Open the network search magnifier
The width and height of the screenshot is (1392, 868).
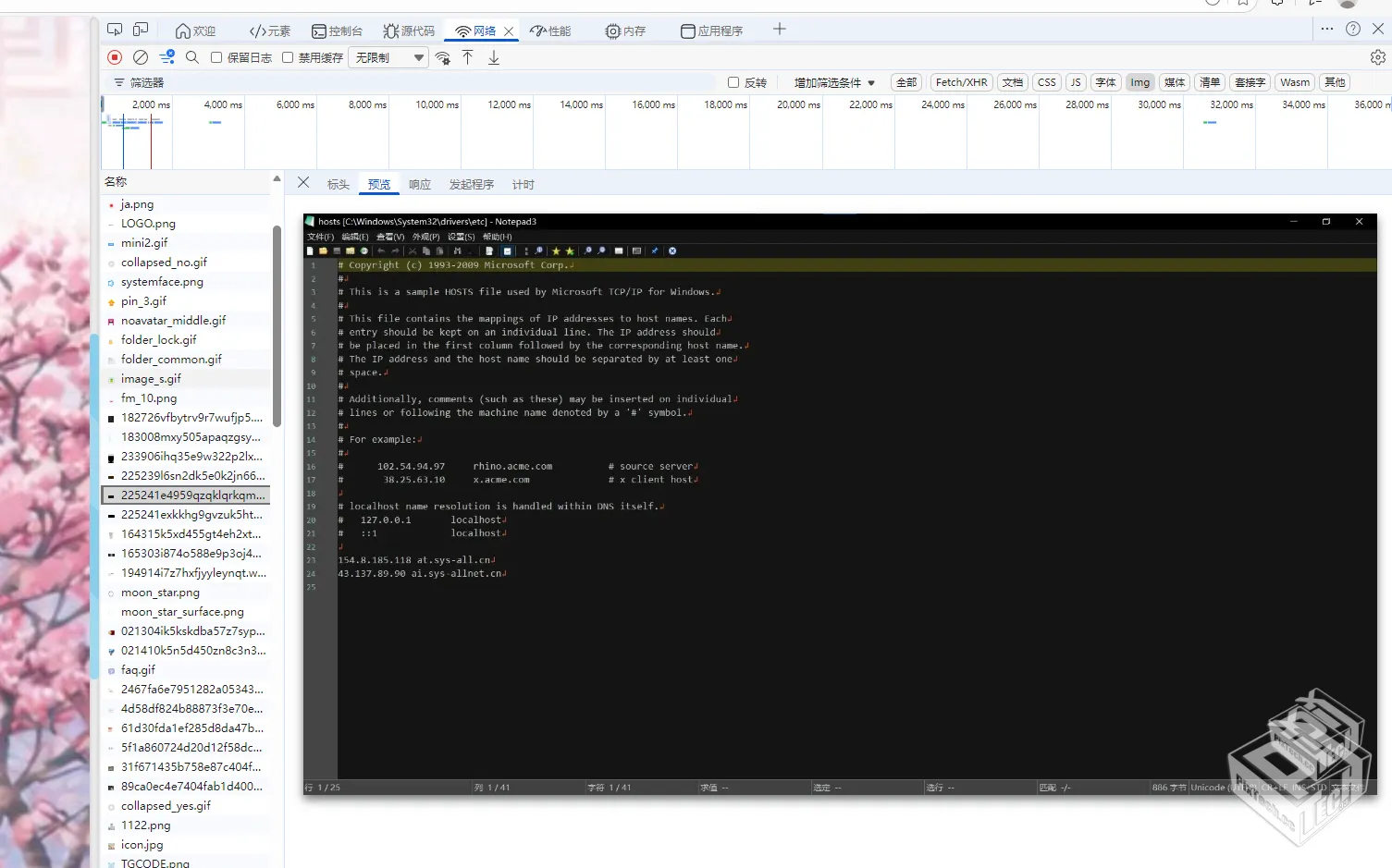coord(192,57)
